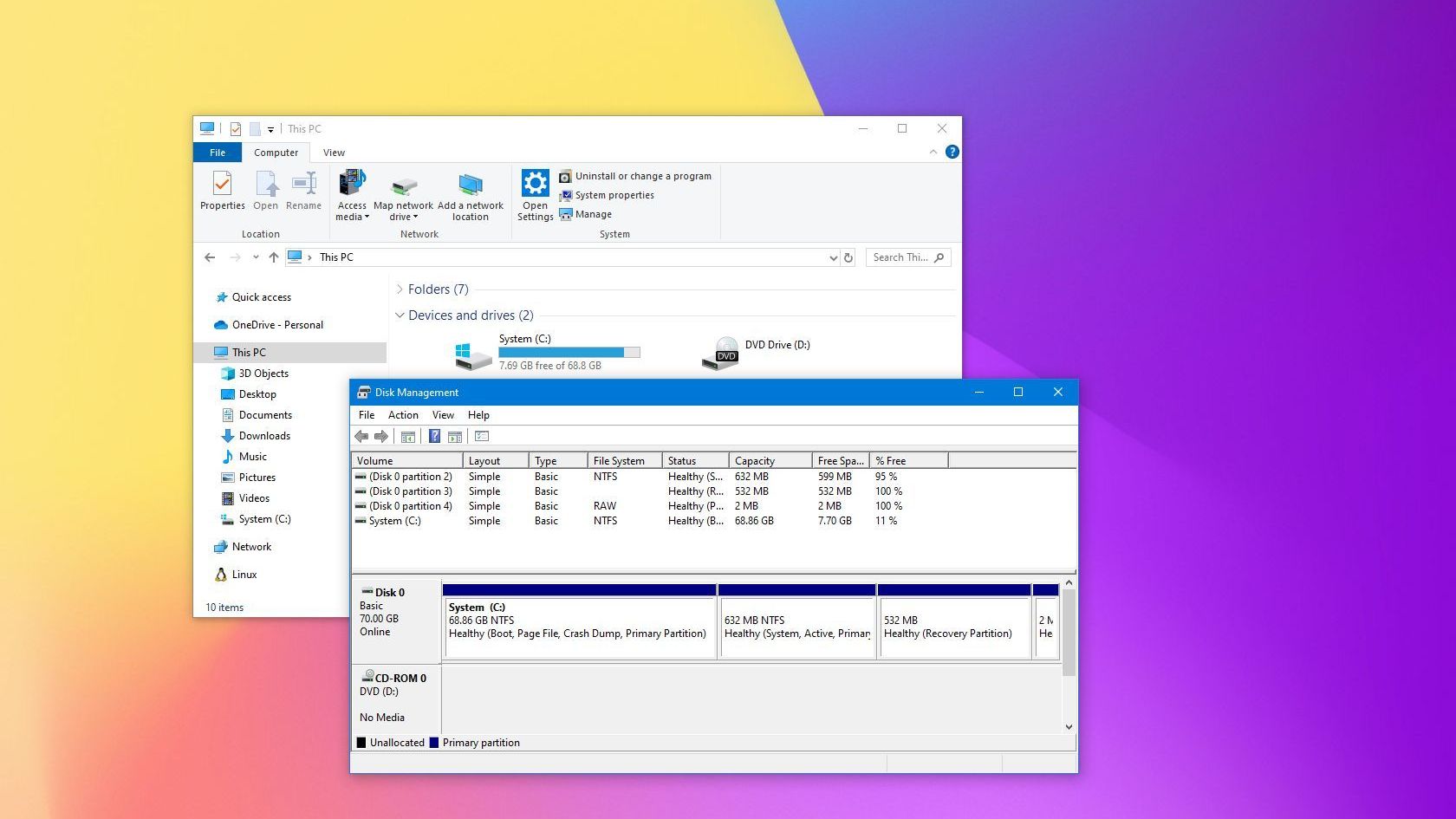Open Disk Management File menu
1456x819 pixels.
[x=367, y=415]
